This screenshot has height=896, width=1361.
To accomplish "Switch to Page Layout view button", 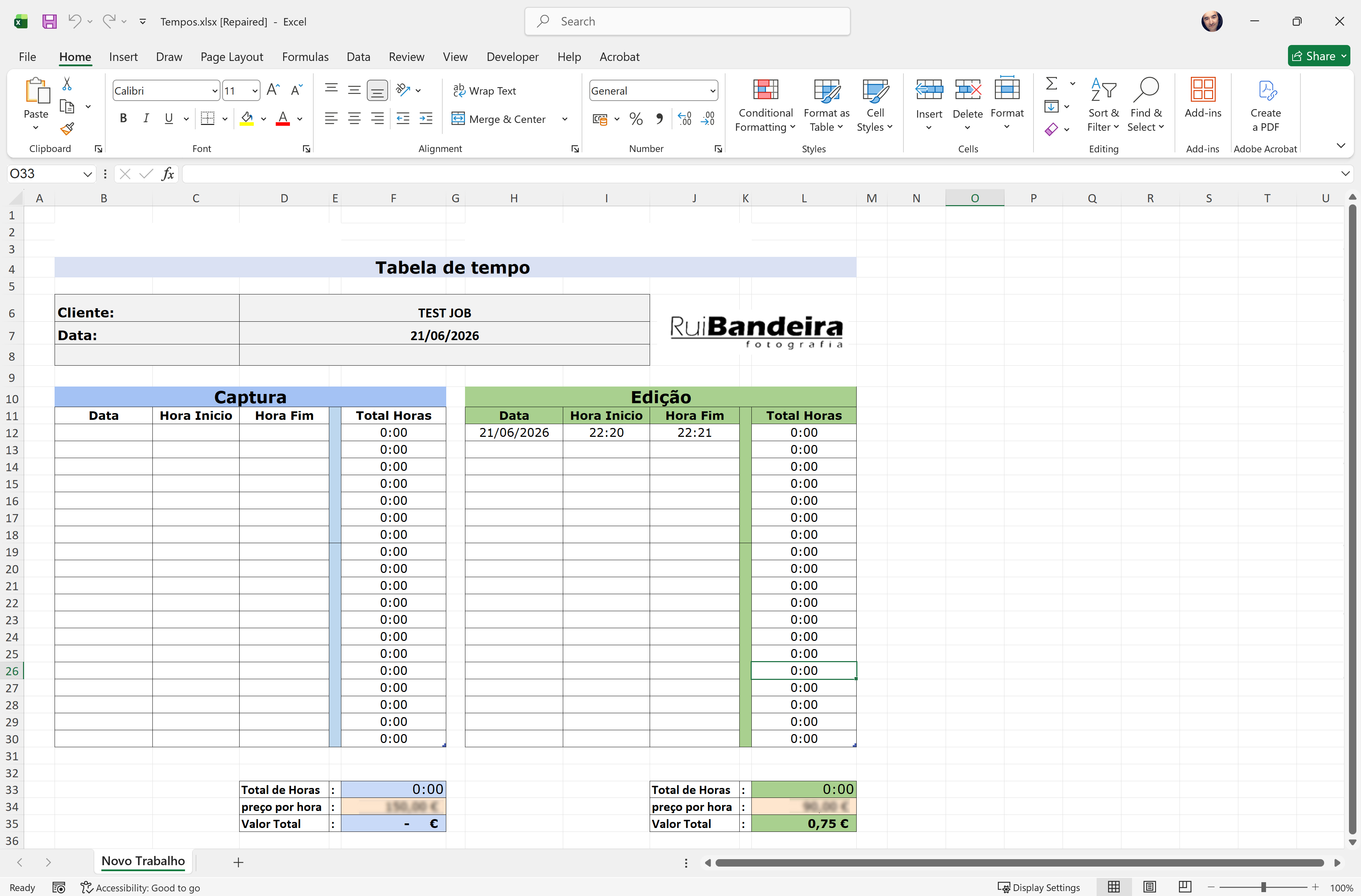I will (x=1149, y=887).
